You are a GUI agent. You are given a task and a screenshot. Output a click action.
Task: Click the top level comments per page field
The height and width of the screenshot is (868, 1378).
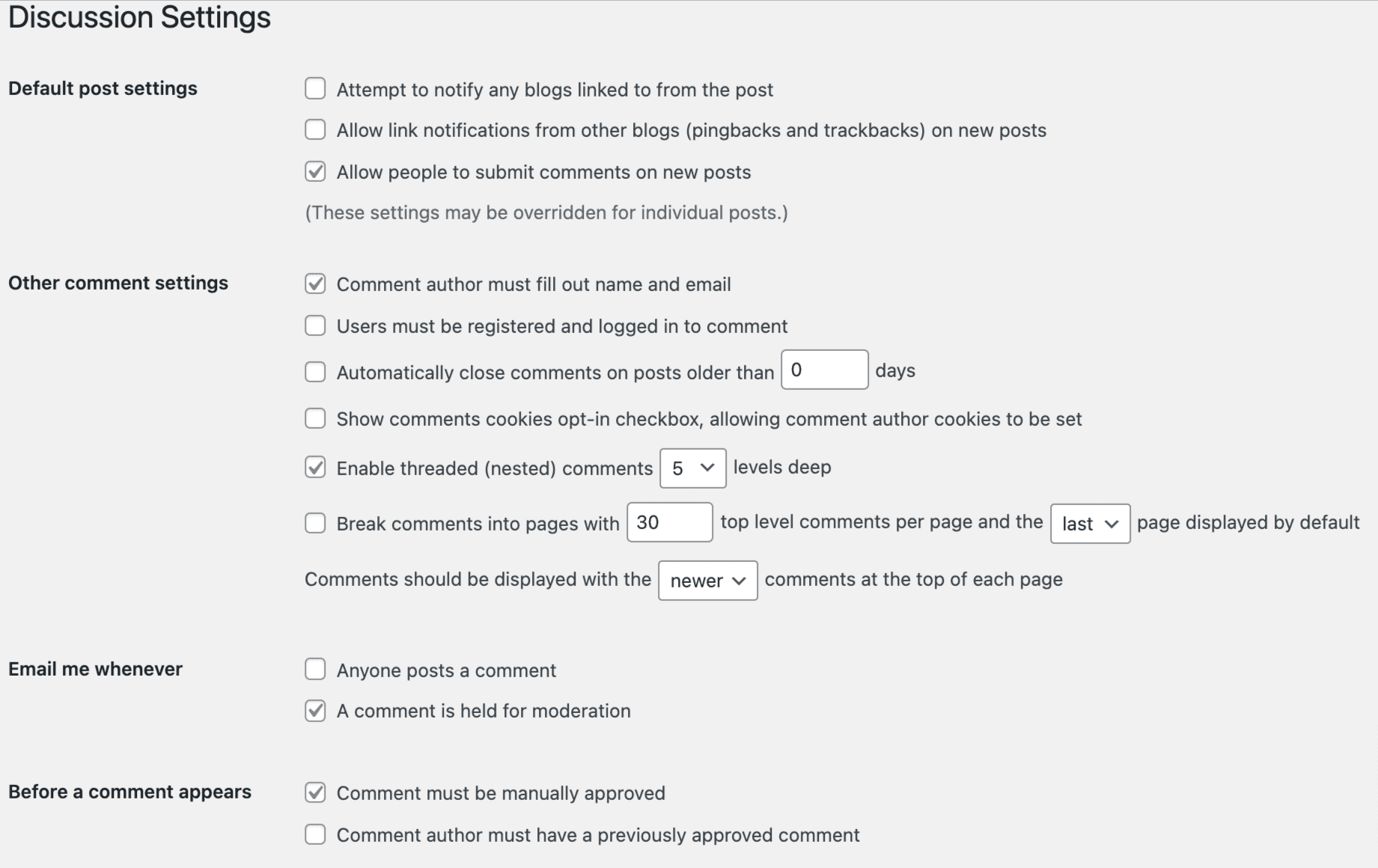(x=669, y=522)
